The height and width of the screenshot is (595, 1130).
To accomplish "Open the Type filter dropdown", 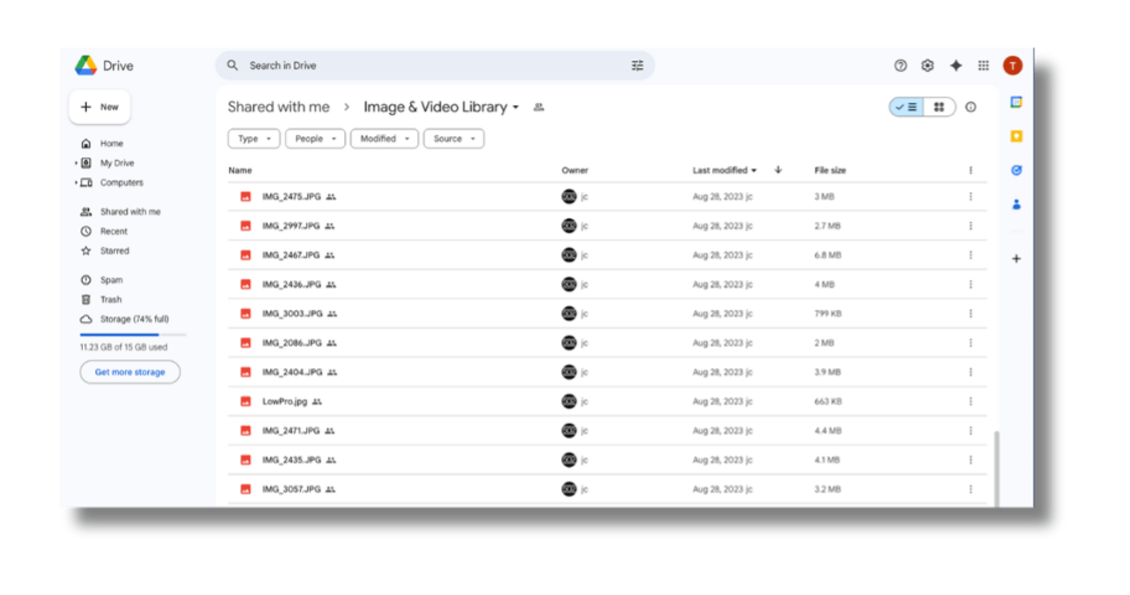I will click(x=253, y=138).
